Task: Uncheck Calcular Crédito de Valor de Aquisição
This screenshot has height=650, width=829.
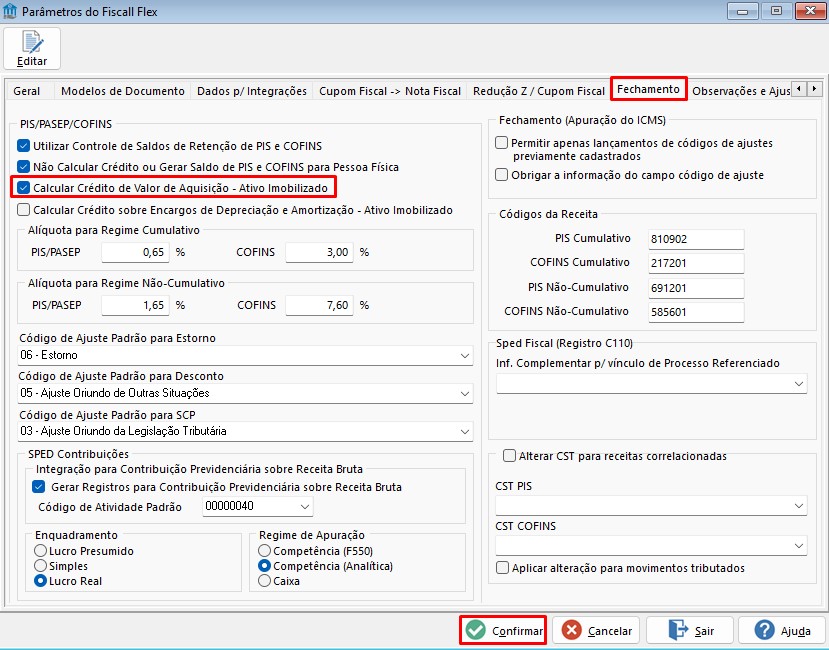Action: 23,188
